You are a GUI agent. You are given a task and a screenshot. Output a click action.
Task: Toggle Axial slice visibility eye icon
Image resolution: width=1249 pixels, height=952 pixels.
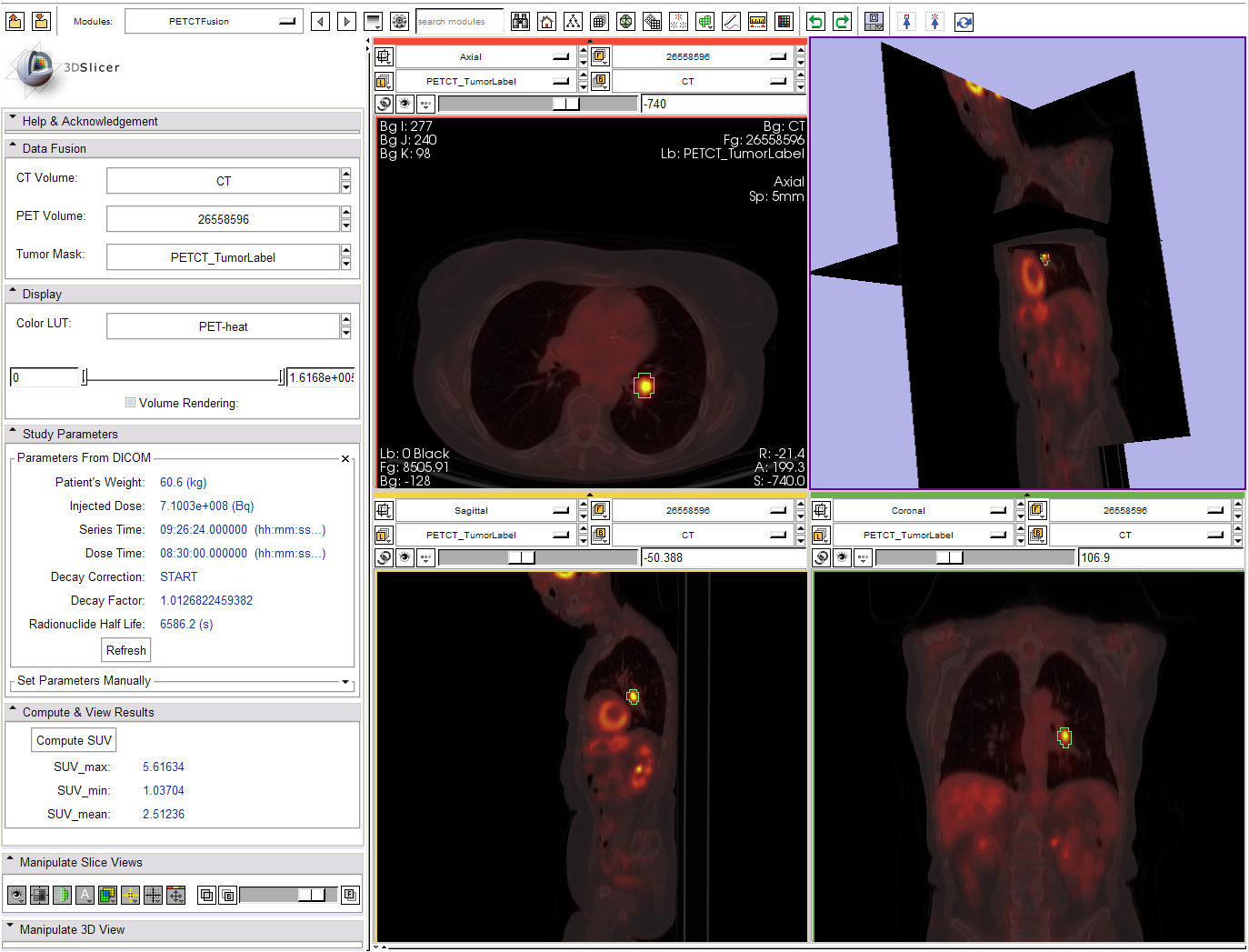pos(405,104)
